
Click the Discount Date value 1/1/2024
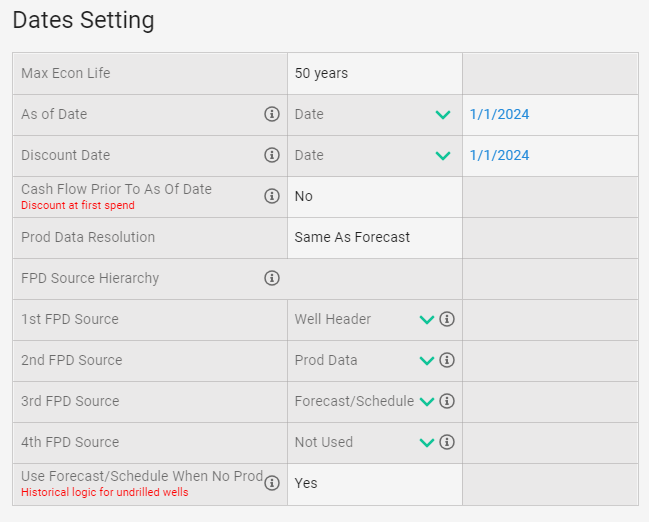[499, 155]
